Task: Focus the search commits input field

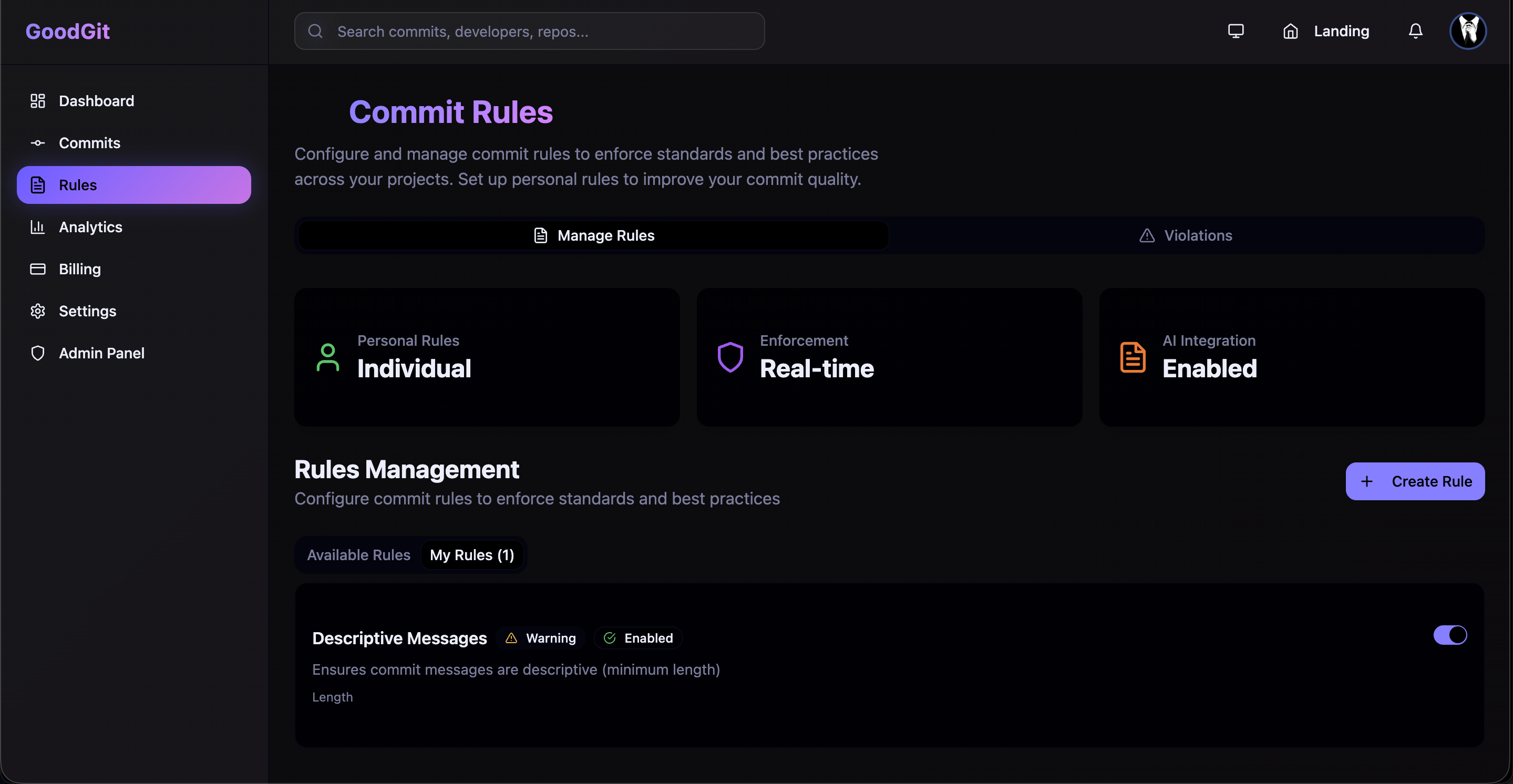Action: point(529,31)
